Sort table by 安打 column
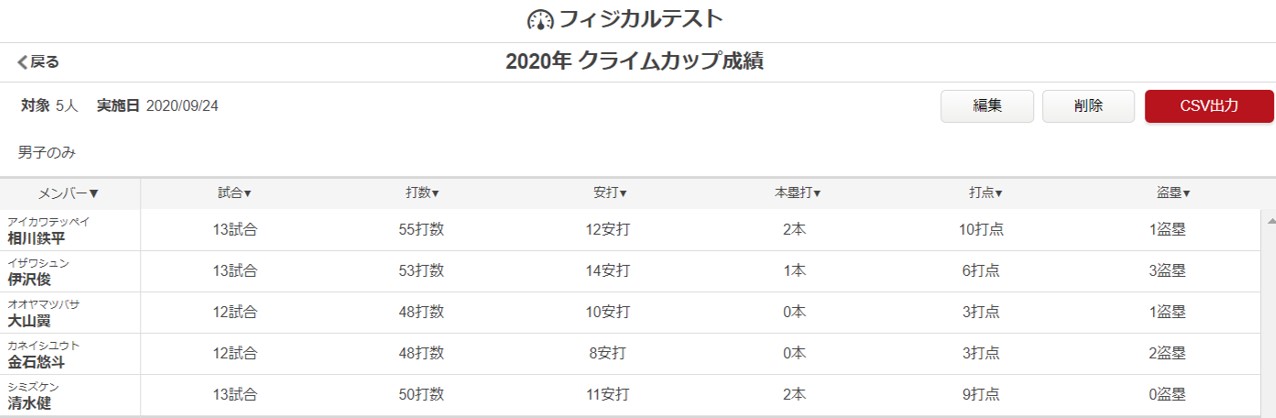Image resolution: width=1276 pixels, height=418 pixels. [608, 193]
